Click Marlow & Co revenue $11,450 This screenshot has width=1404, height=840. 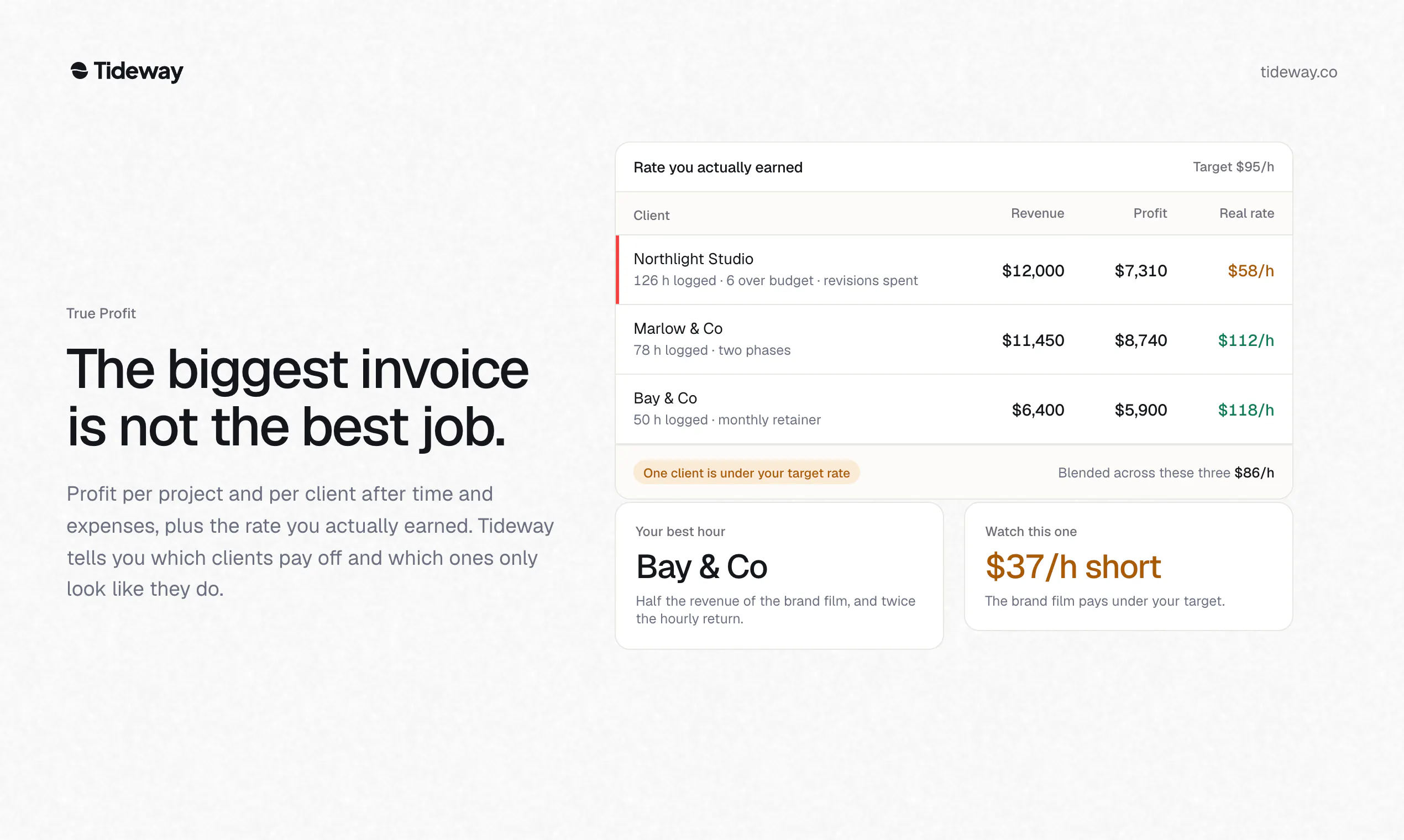pyautogui.click(x=1033, y=340)
